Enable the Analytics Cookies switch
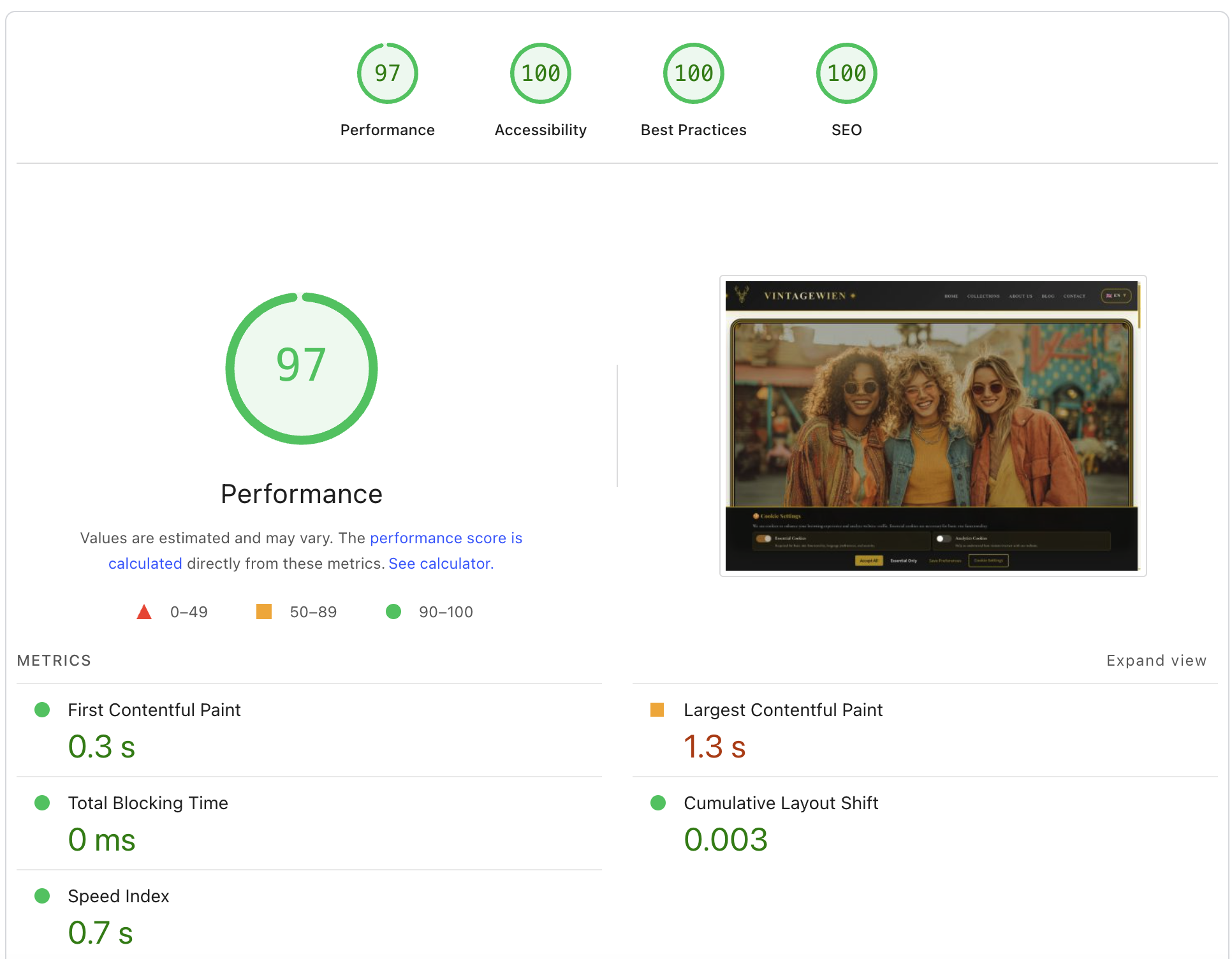Image resolution: width=1232 pixels, height=959 pixels. (944, 538)
